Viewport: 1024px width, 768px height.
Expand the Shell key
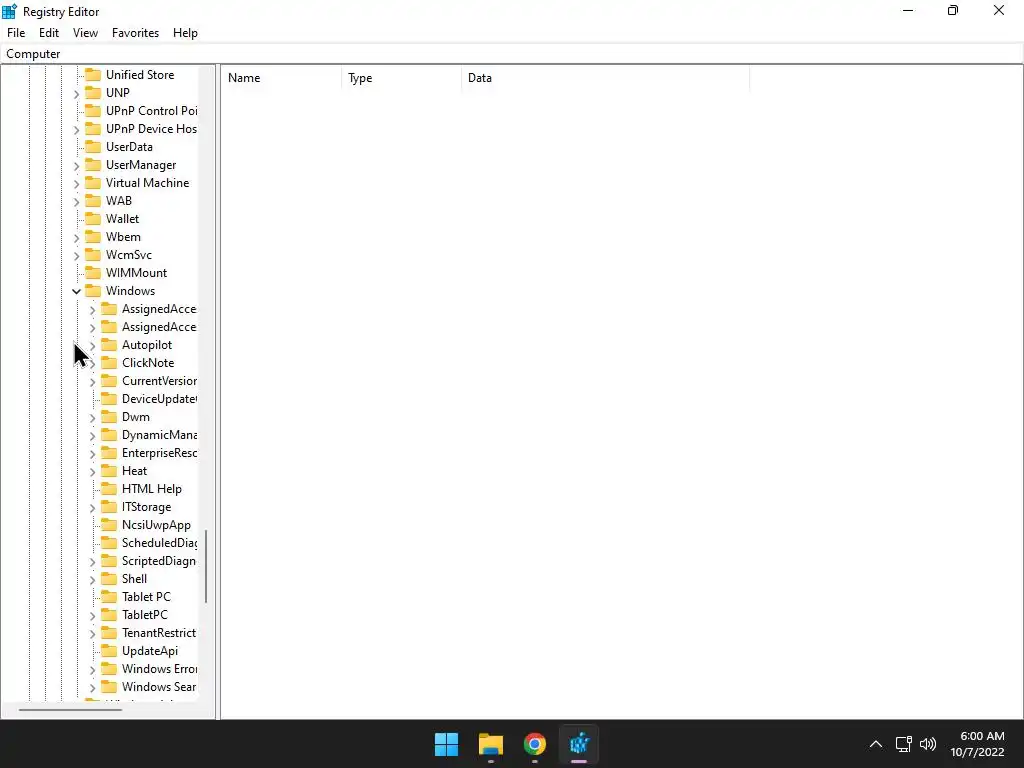[x=92, y=579]
